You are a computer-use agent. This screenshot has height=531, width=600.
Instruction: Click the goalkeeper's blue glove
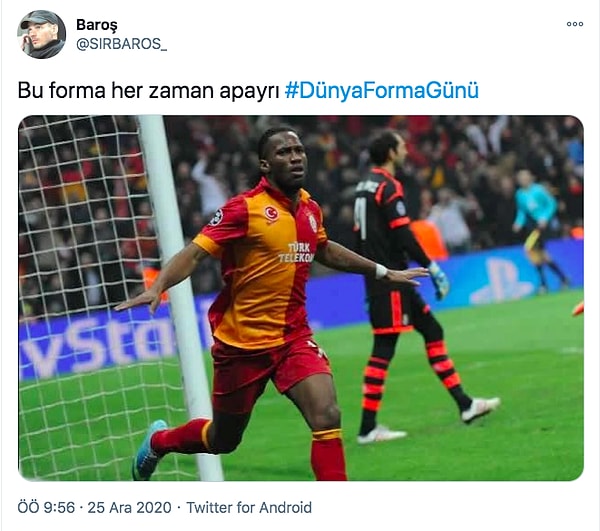tap(439, 280)
